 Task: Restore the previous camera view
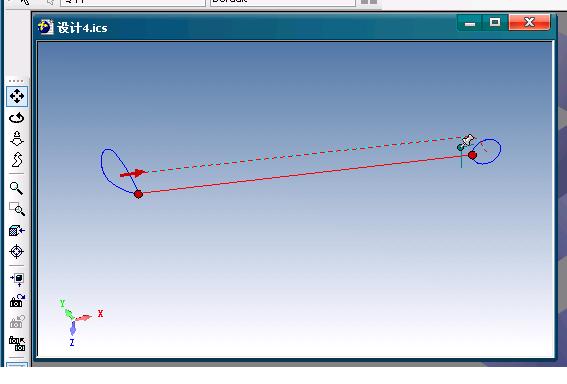(x=17, y=300)
